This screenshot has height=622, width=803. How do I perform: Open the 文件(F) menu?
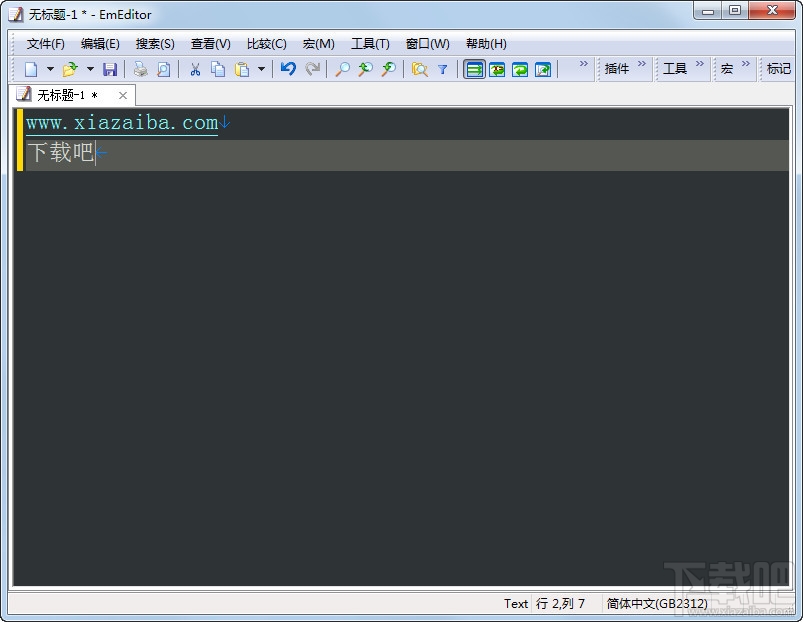point(46,44)
